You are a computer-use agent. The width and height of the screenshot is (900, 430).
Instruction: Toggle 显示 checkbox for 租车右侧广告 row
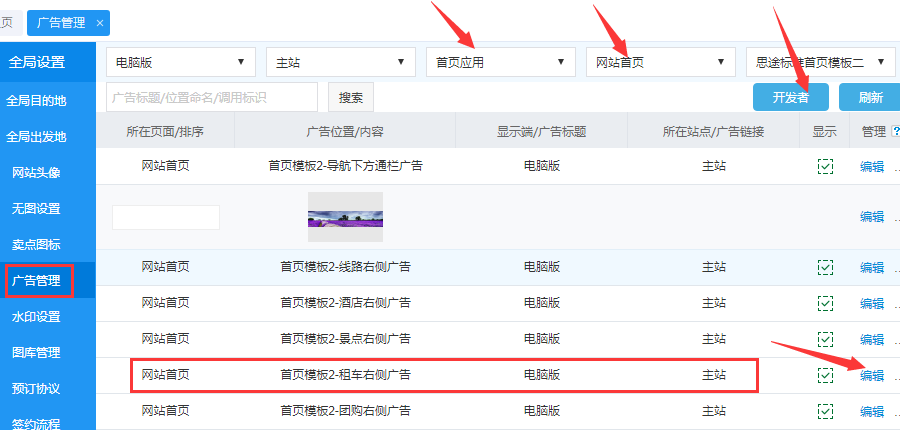[x=825, y=375]
